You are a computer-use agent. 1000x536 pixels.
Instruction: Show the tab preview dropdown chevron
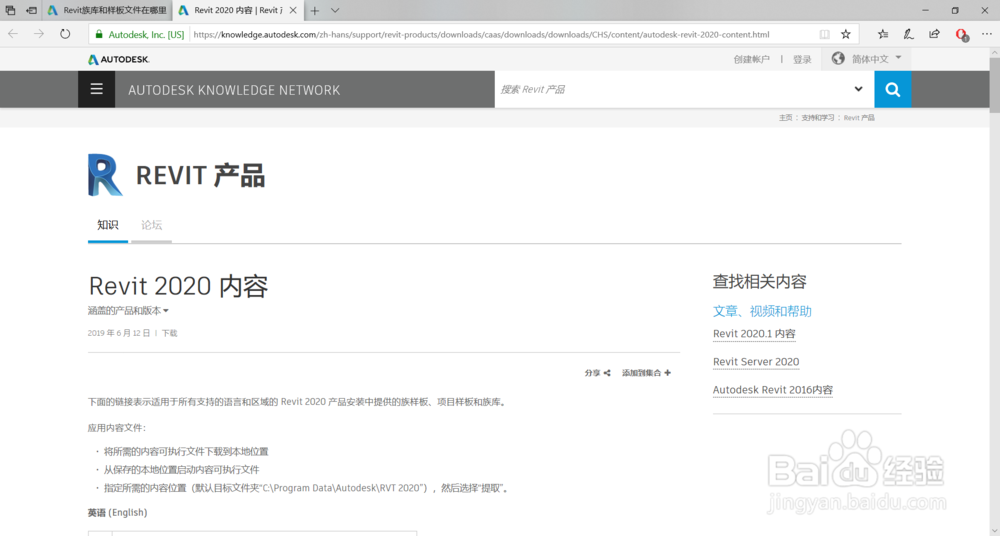pyautogui.click(x=335, y=10)
